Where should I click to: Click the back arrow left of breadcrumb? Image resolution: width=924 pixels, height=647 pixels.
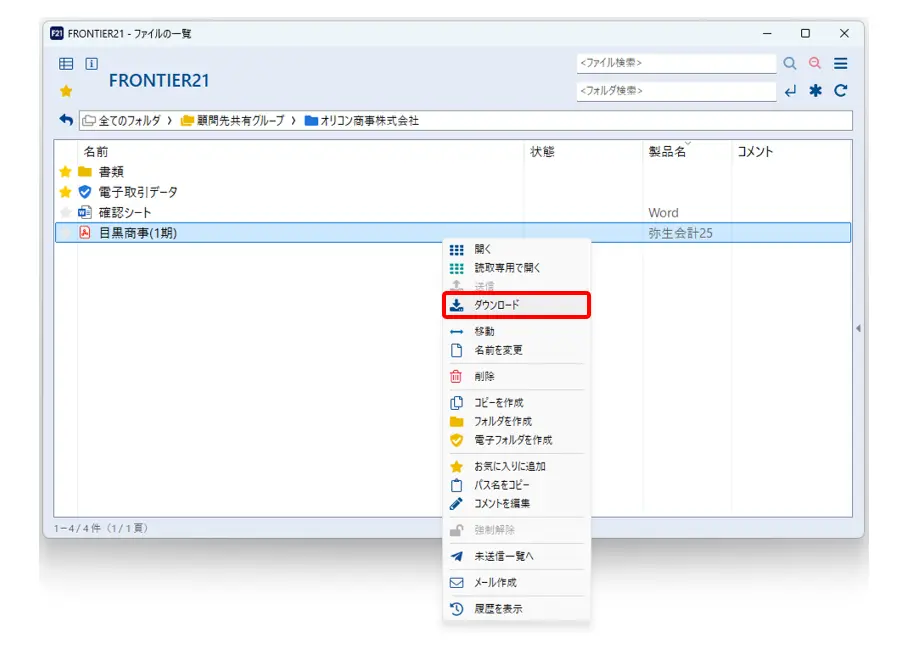pyautogui.click(x=66, y=120)
